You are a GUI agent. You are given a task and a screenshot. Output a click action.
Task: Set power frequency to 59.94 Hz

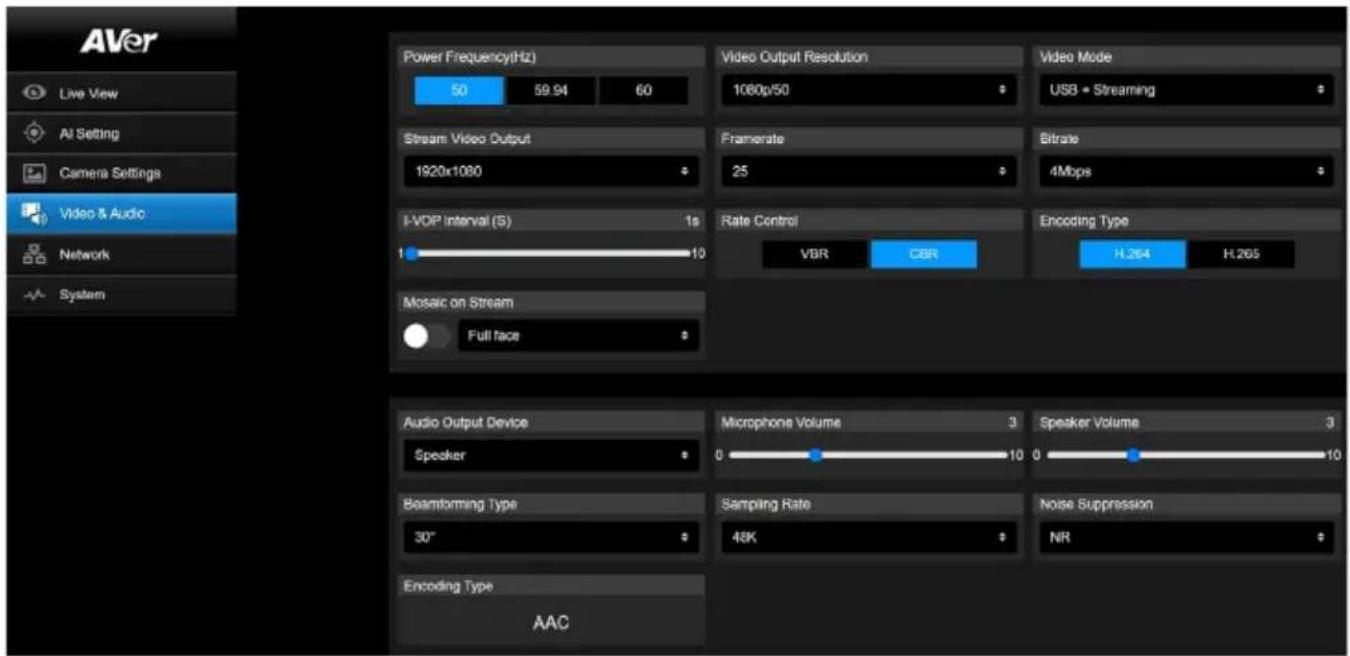coord(551,90)
